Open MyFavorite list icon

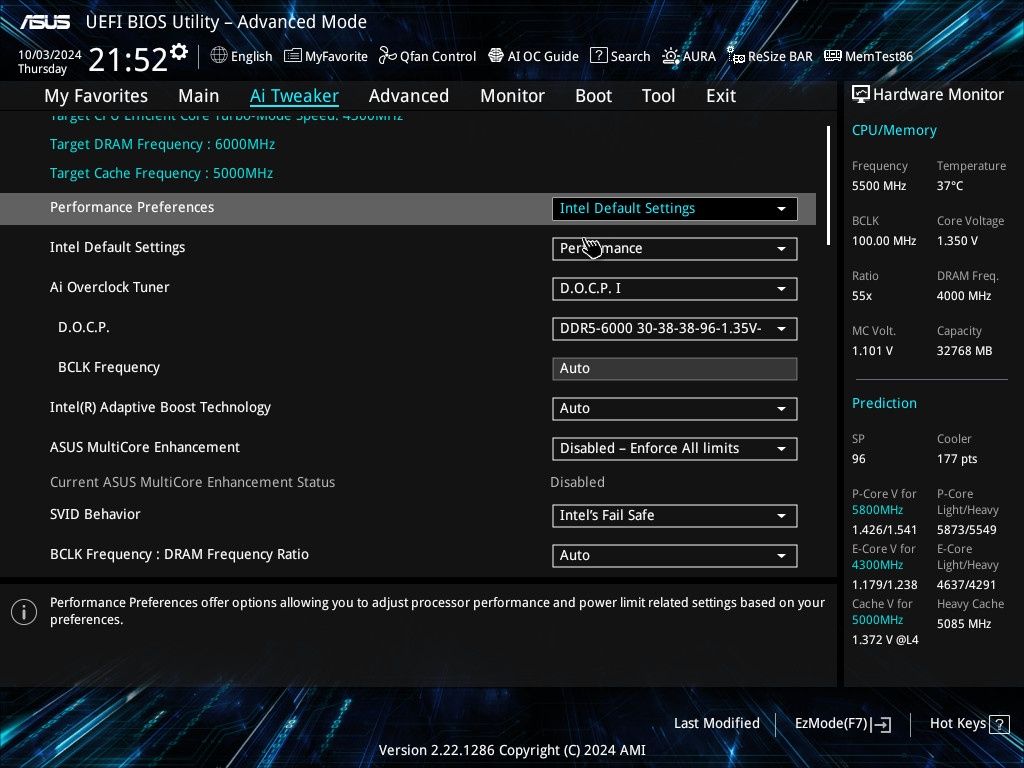[x=293, y=56]
